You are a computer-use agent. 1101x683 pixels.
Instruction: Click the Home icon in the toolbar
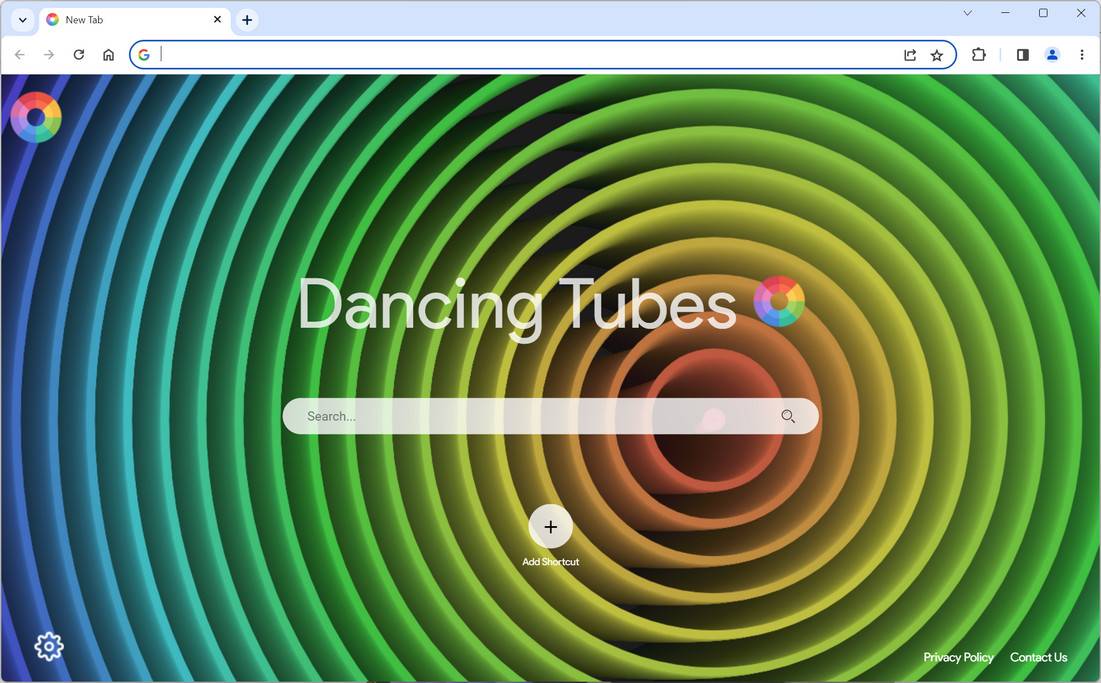[109, 55]
